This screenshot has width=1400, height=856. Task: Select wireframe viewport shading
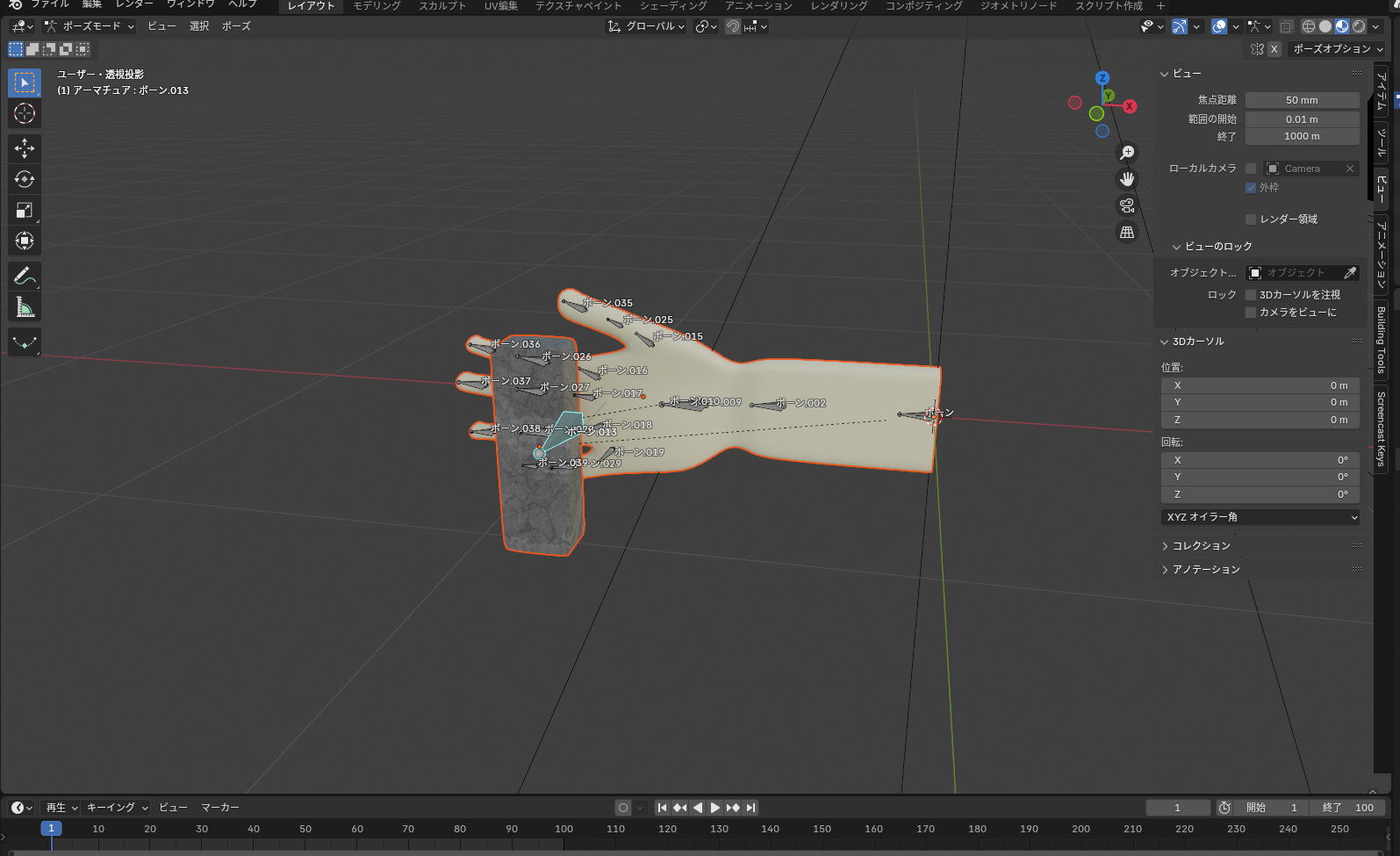[x=1309, y=26]
